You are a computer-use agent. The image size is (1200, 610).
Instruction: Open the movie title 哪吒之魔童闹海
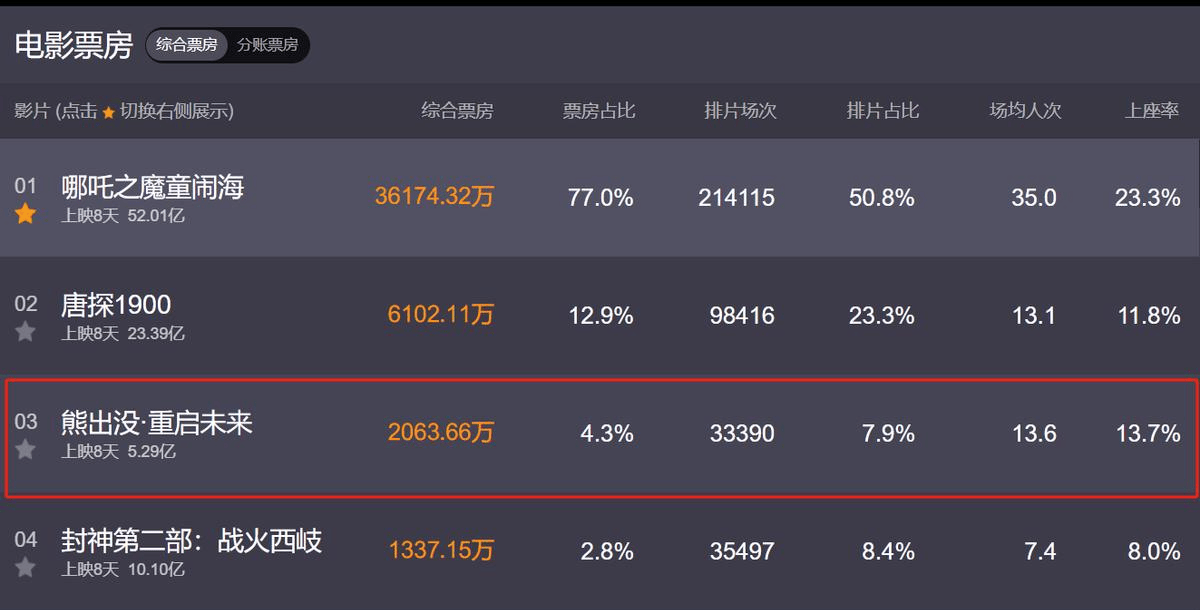pyautogui.click(x=152, y=187)
